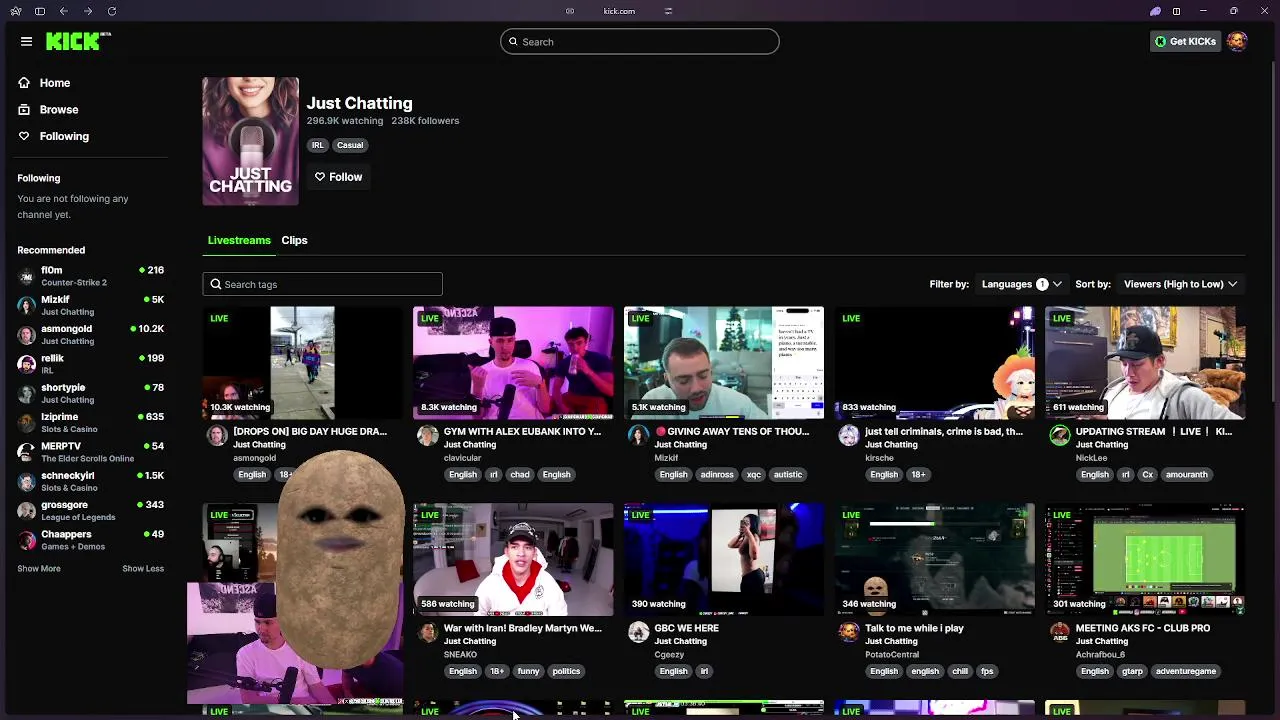Open Chaappers avatar in Recommended list
This screenshot has height=720, width=1280.
tap(26, 540)
